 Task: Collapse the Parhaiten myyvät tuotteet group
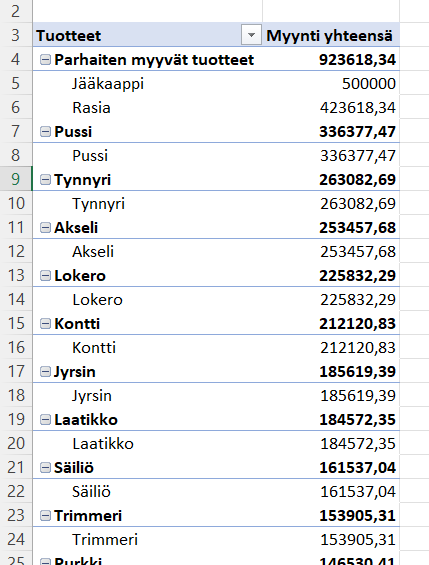tap(45, 60)
